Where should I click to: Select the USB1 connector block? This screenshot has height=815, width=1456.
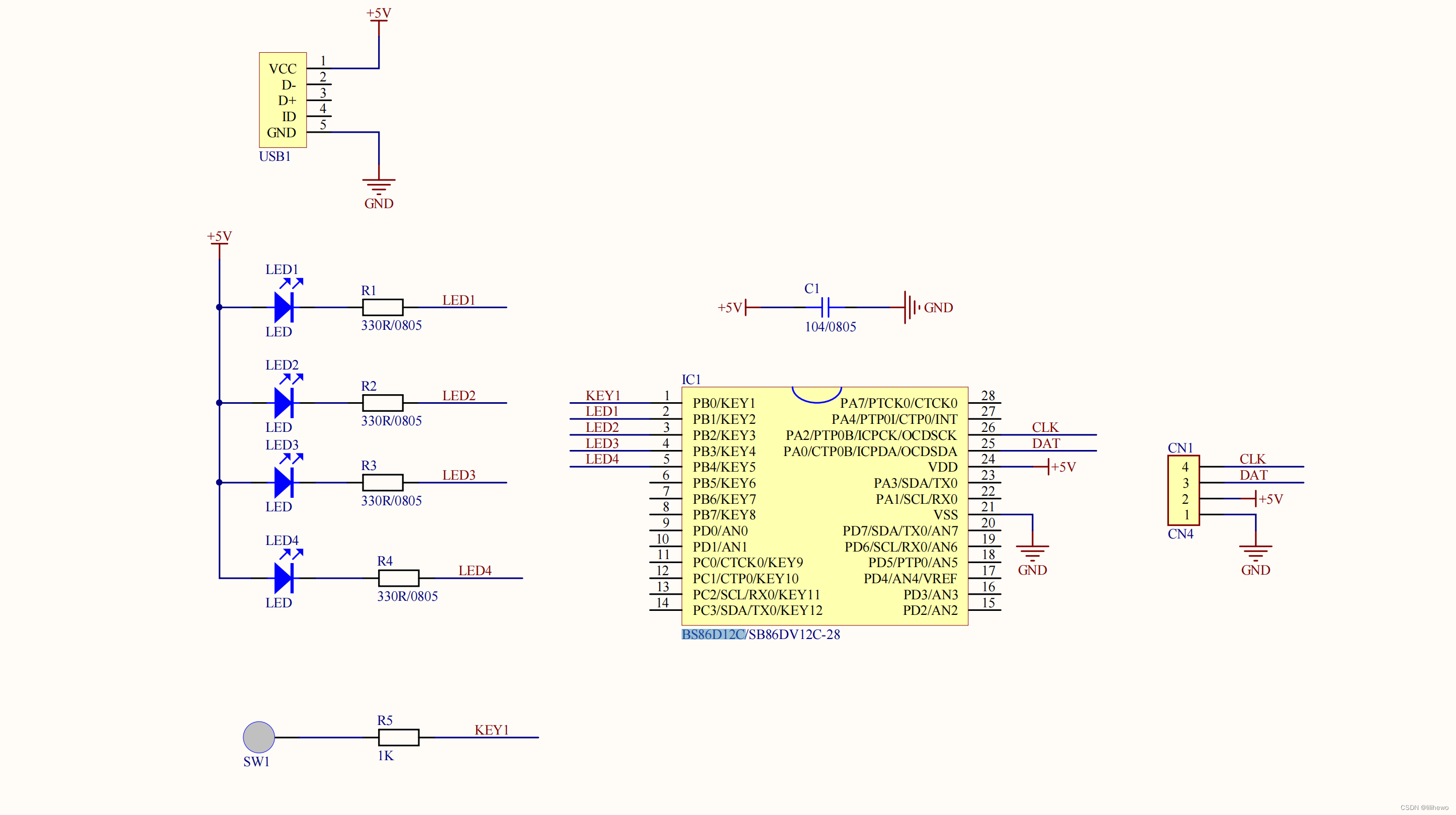coord(283,100)
